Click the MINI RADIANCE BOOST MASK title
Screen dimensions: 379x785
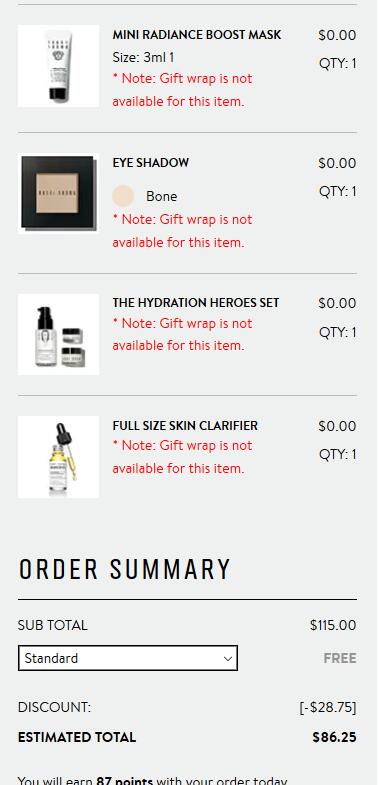coord(197,35)
